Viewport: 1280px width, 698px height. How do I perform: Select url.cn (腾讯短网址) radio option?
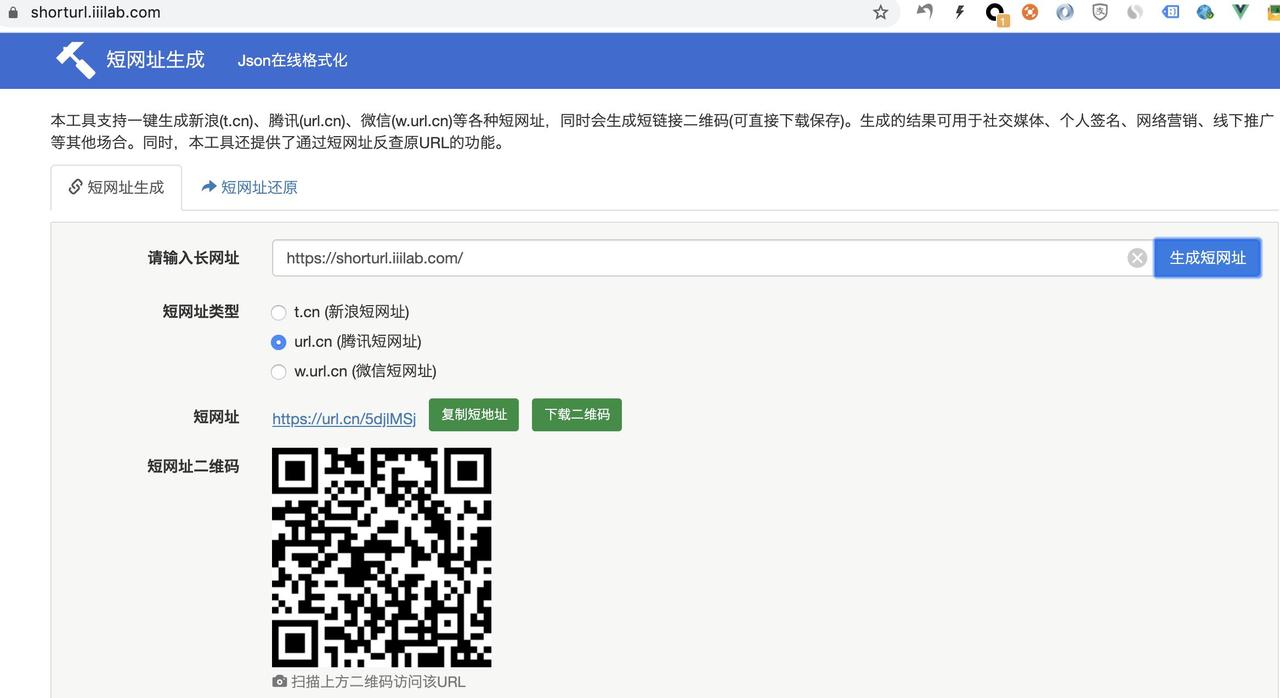coord(279,342)
